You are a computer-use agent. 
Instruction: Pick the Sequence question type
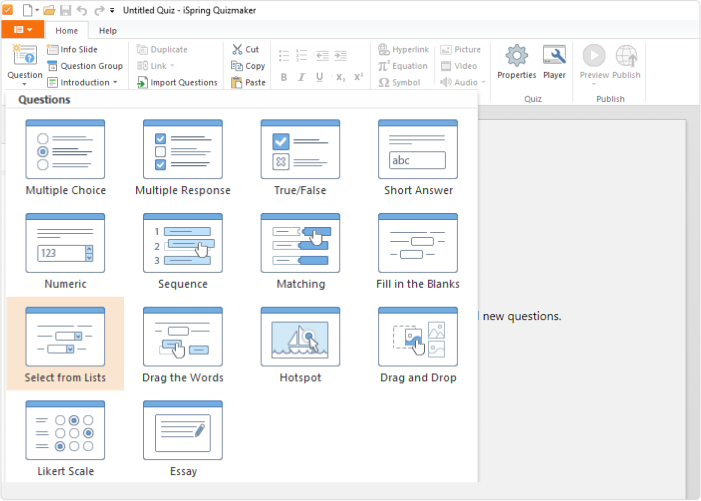point(182,251)
